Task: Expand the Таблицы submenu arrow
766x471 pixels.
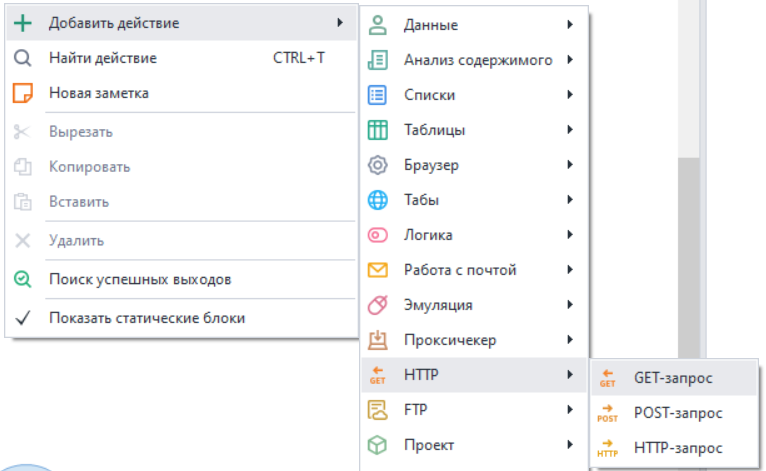Action: click(x=569, y=130)
